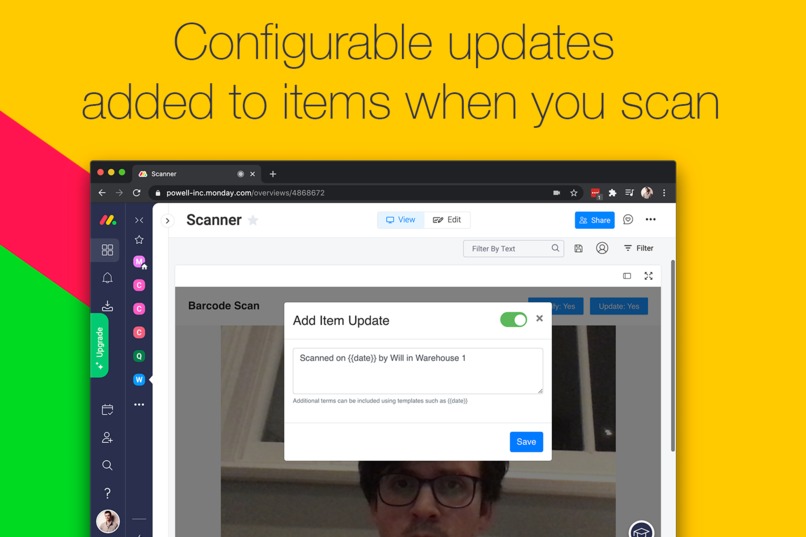Image resolution: width=806 pixels, height=537 pixels.
Task: Open the browser extensions puzzle icon
Action: tap(612, 193)
